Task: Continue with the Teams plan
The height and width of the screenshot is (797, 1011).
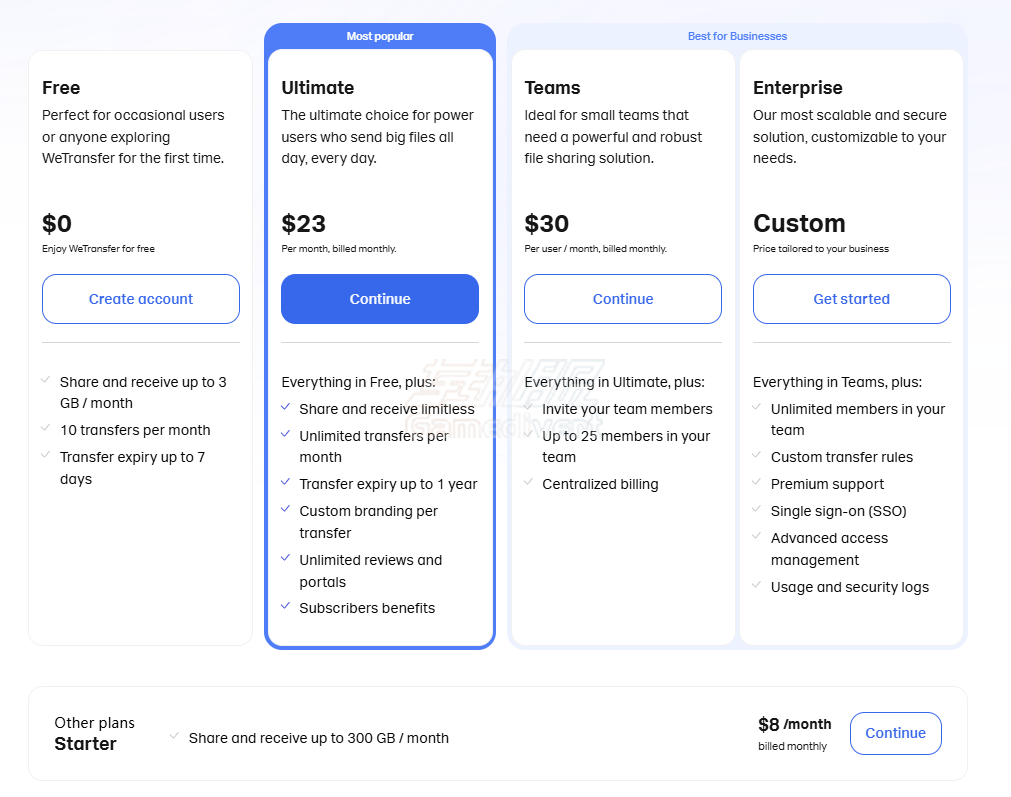Action: tap(623, 299)
